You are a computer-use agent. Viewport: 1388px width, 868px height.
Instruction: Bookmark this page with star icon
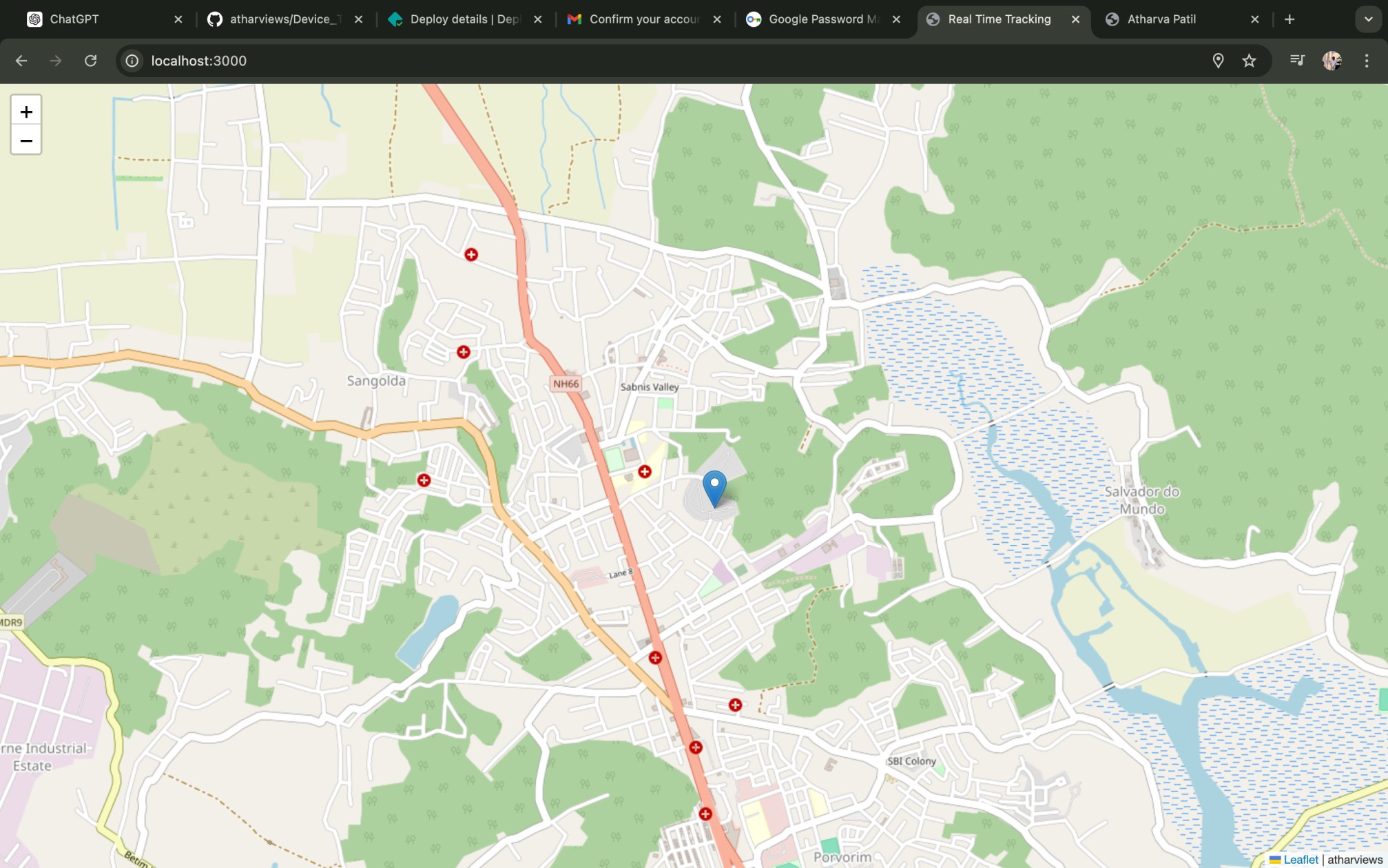pyautogui.click(x=1249, y=61)
